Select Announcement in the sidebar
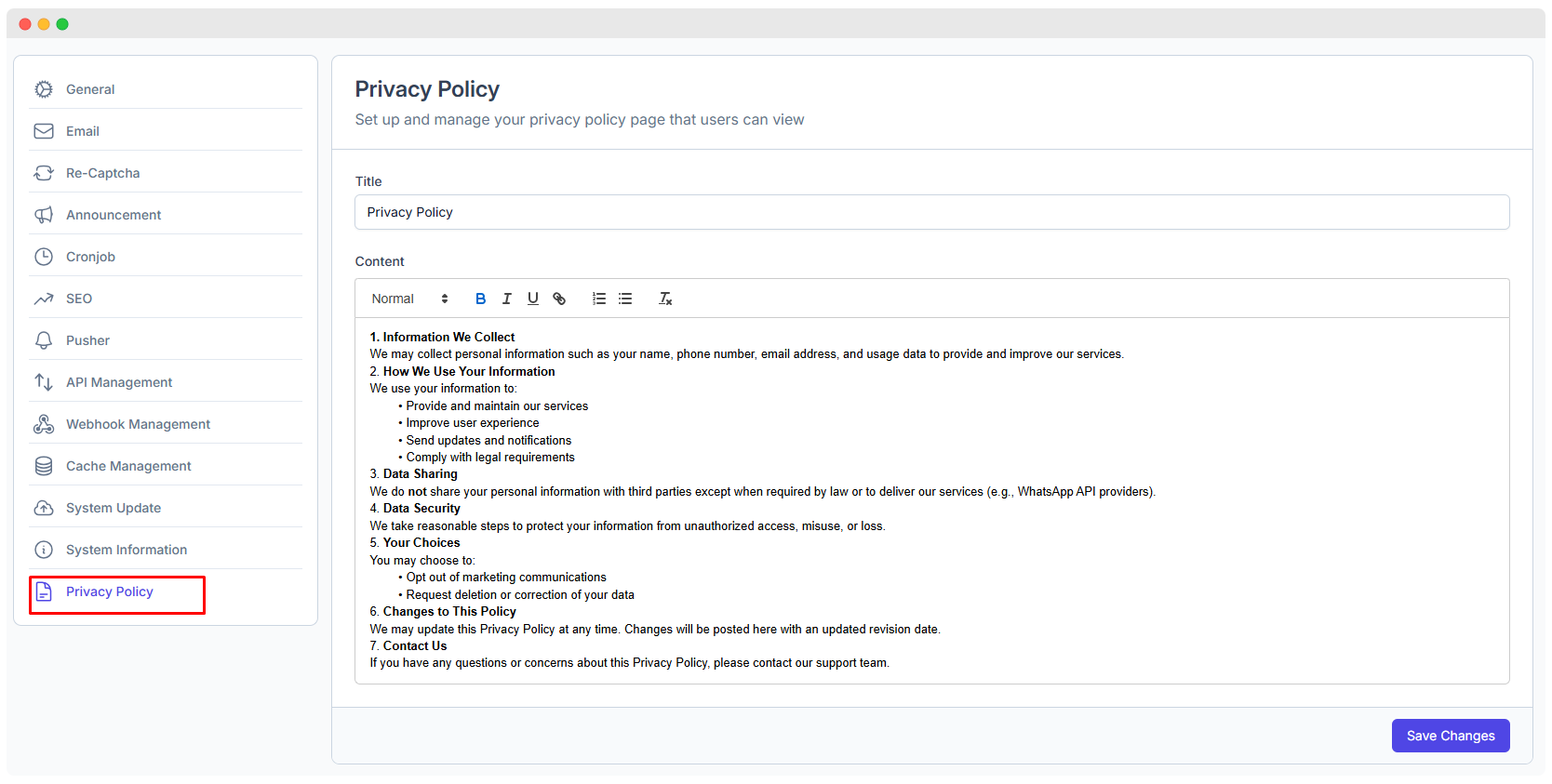This screenshot has height=784, width=1552. (x=166, y=215)
